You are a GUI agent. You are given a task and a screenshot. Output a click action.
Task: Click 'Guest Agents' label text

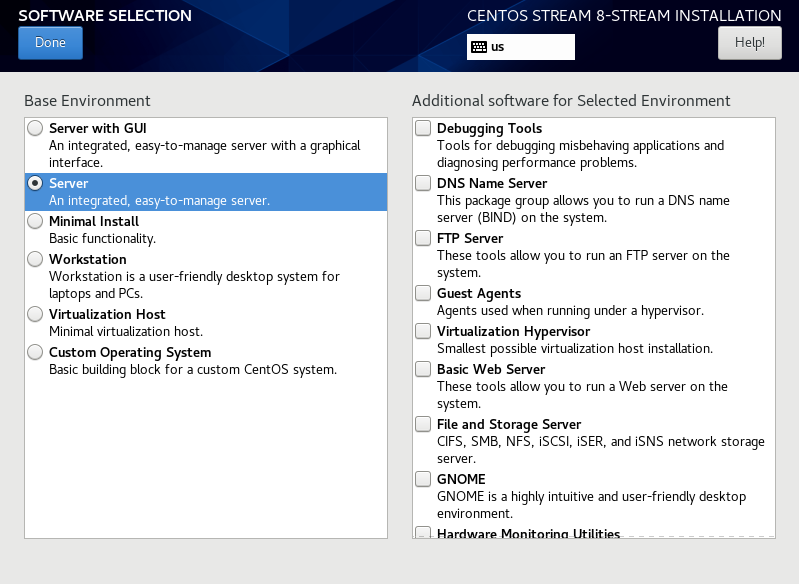(x=479, y=294)
